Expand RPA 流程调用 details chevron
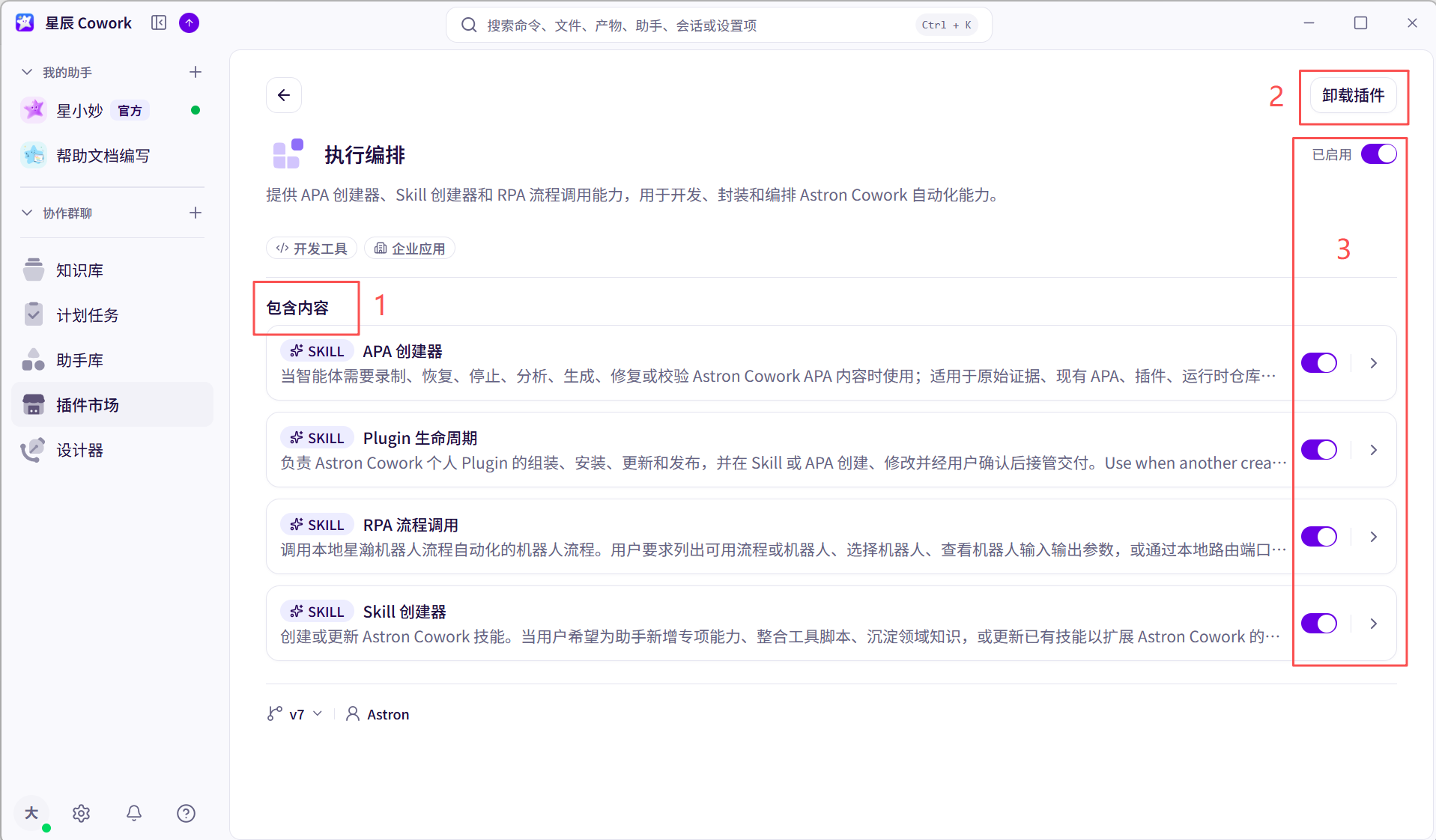This screenshot has width=1436, height=840. (1374, 537)
